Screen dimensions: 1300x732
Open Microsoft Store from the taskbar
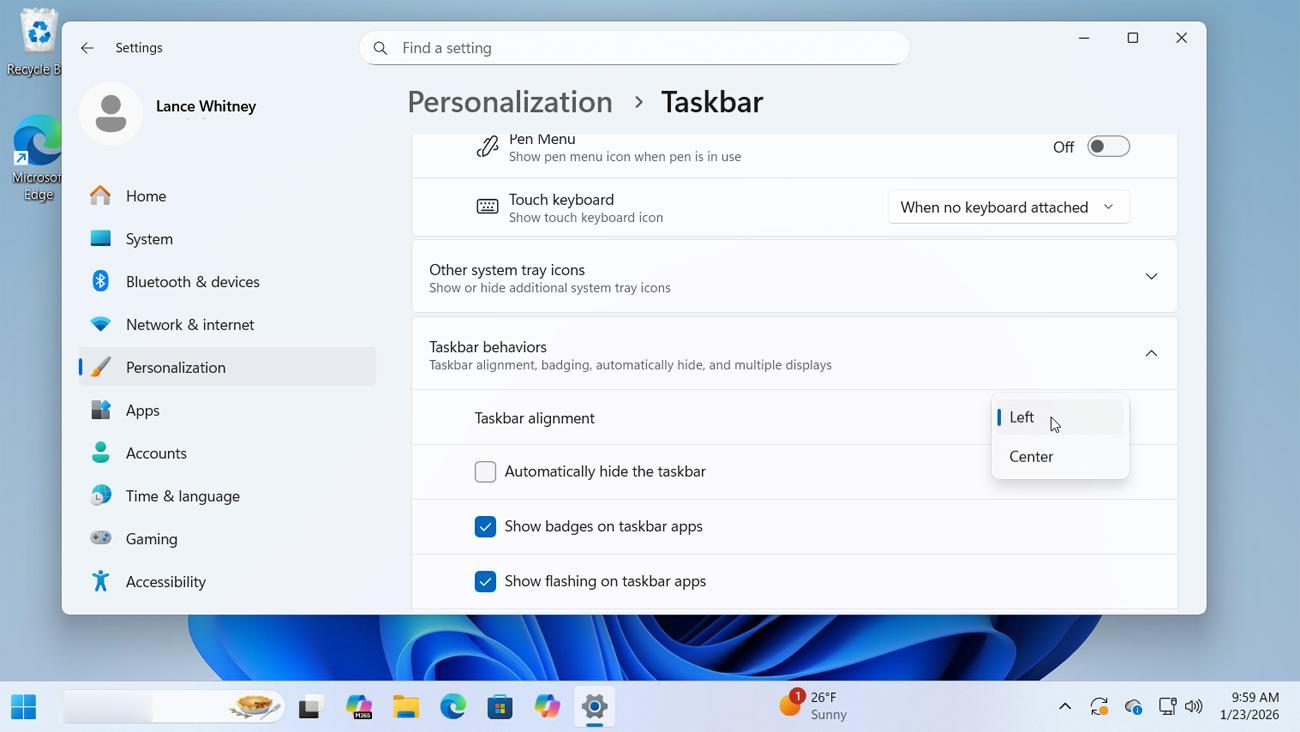tap(500, 707)
